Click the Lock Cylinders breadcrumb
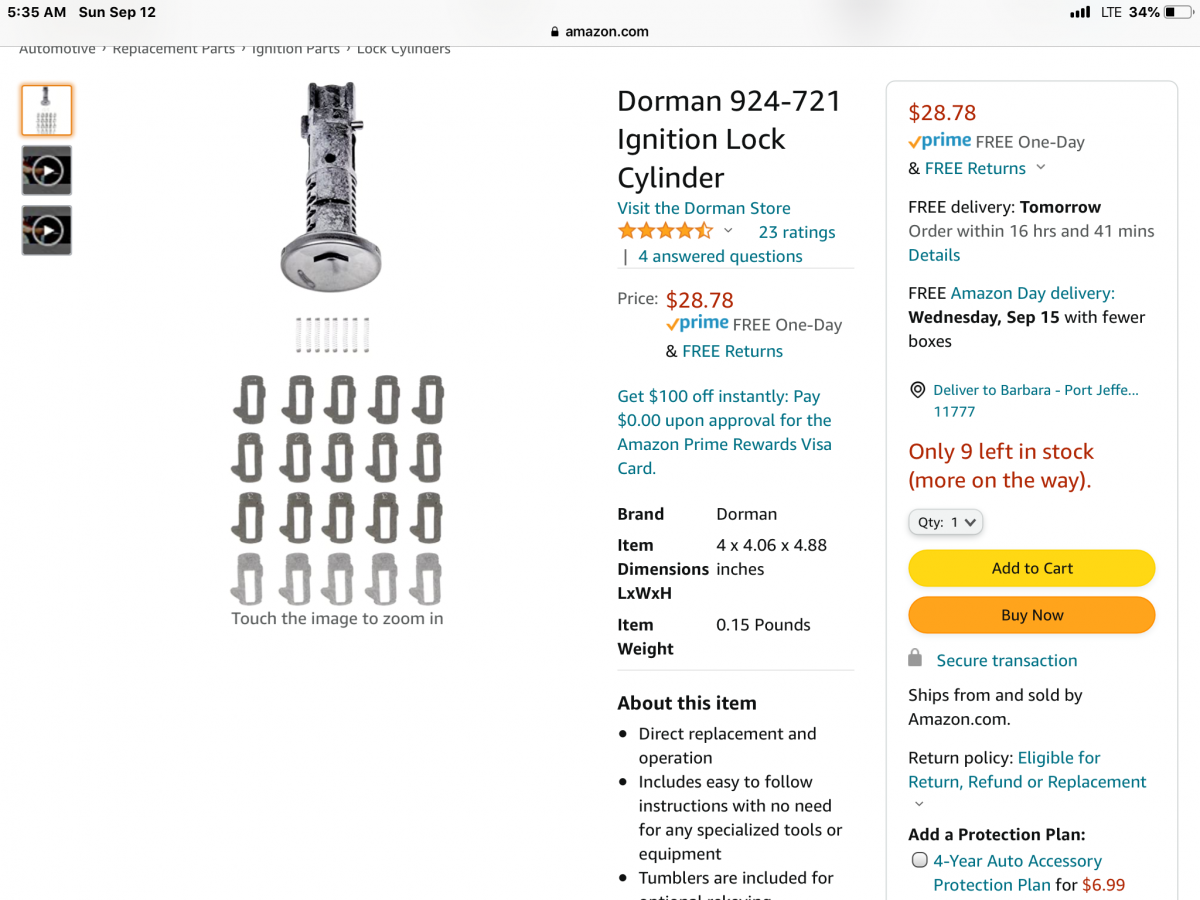 point(403,48)
